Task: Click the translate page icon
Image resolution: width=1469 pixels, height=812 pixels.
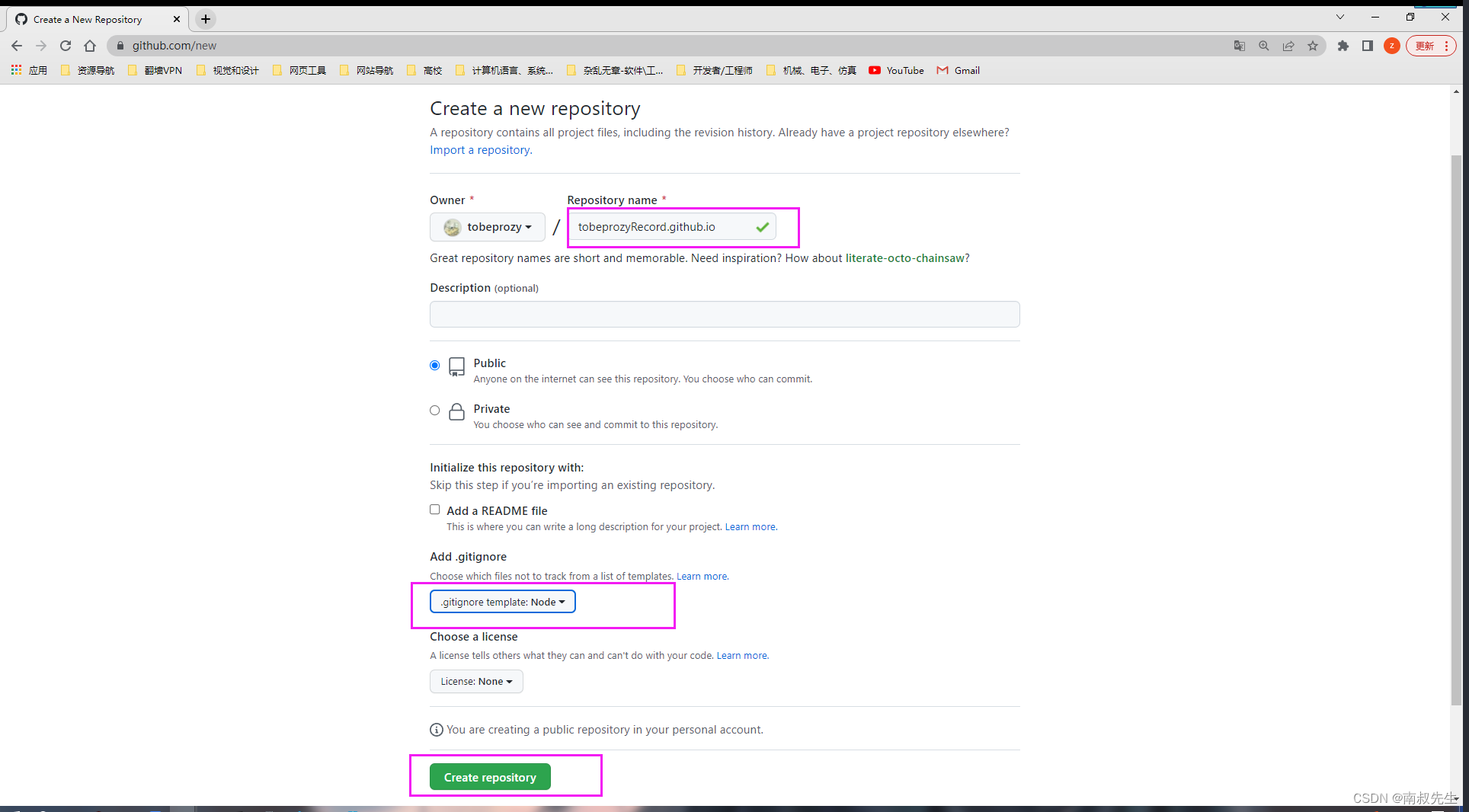Action: [1240, 46]
